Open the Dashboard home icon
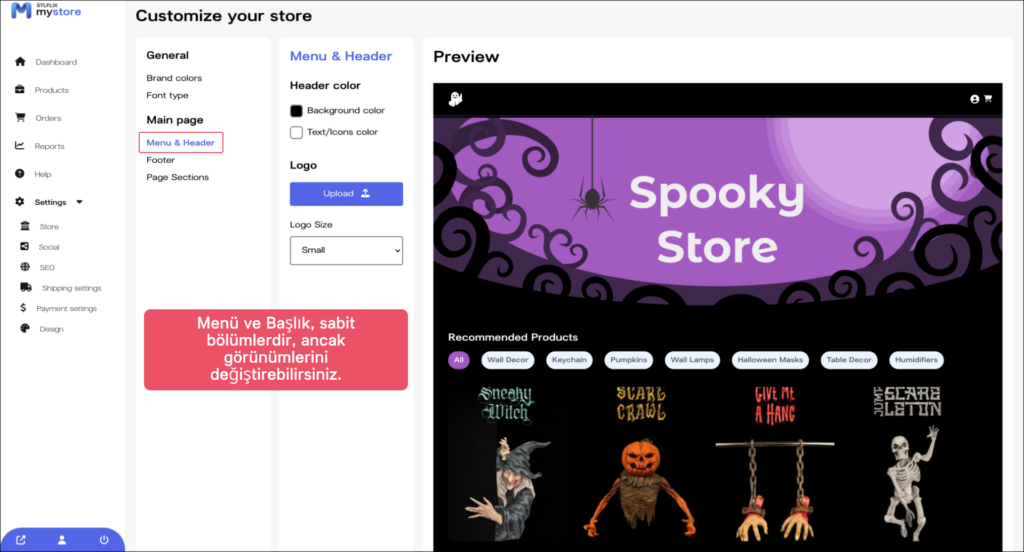Image resolution: width=1024 pixels, height=552 pixels. [20, 61]
